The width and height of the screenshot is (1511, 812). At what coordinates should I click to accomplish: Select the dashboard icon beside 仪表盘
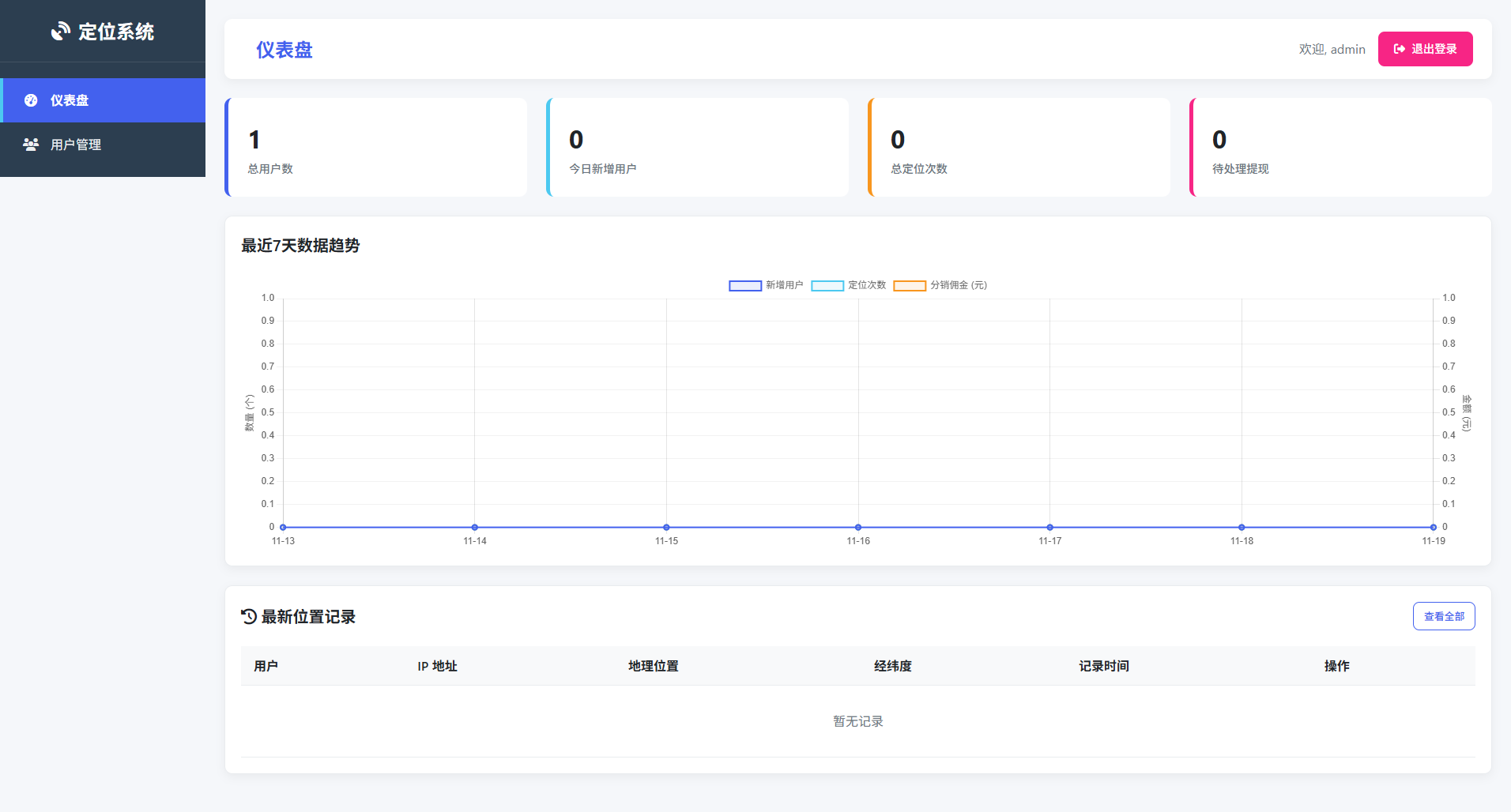(x=30, y=100)
